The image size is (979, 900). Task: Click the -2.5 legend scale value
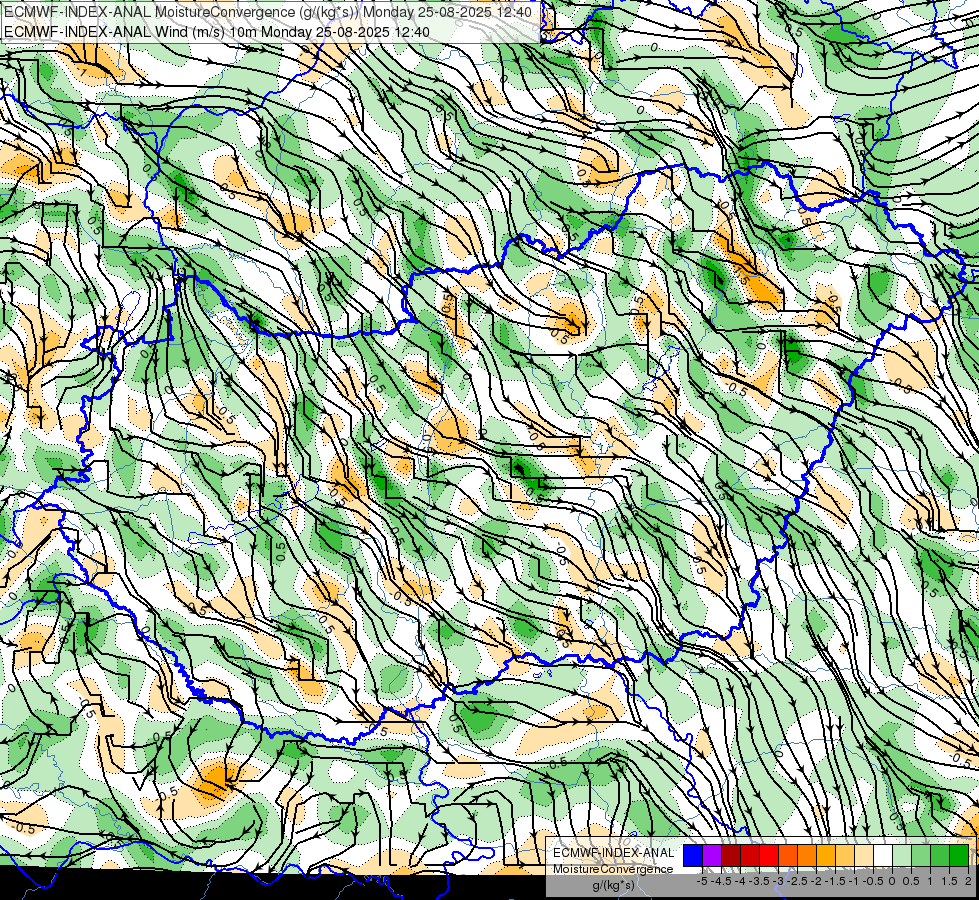(797, 881)
